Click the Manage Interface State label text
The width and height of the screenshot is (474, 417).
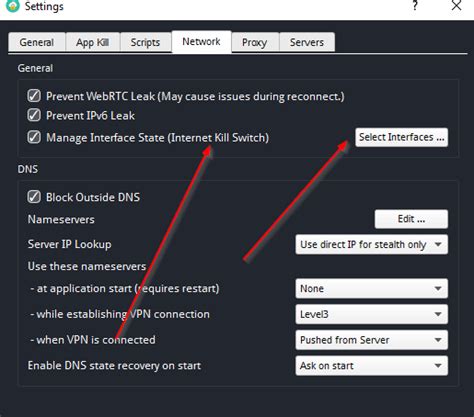157,138
